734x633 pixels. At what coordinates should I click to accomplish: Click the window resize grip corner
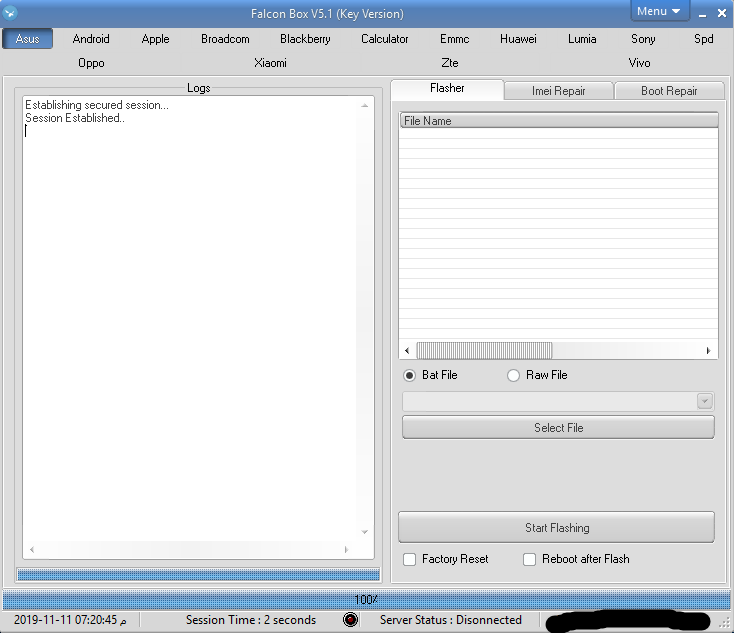point(725,623)
